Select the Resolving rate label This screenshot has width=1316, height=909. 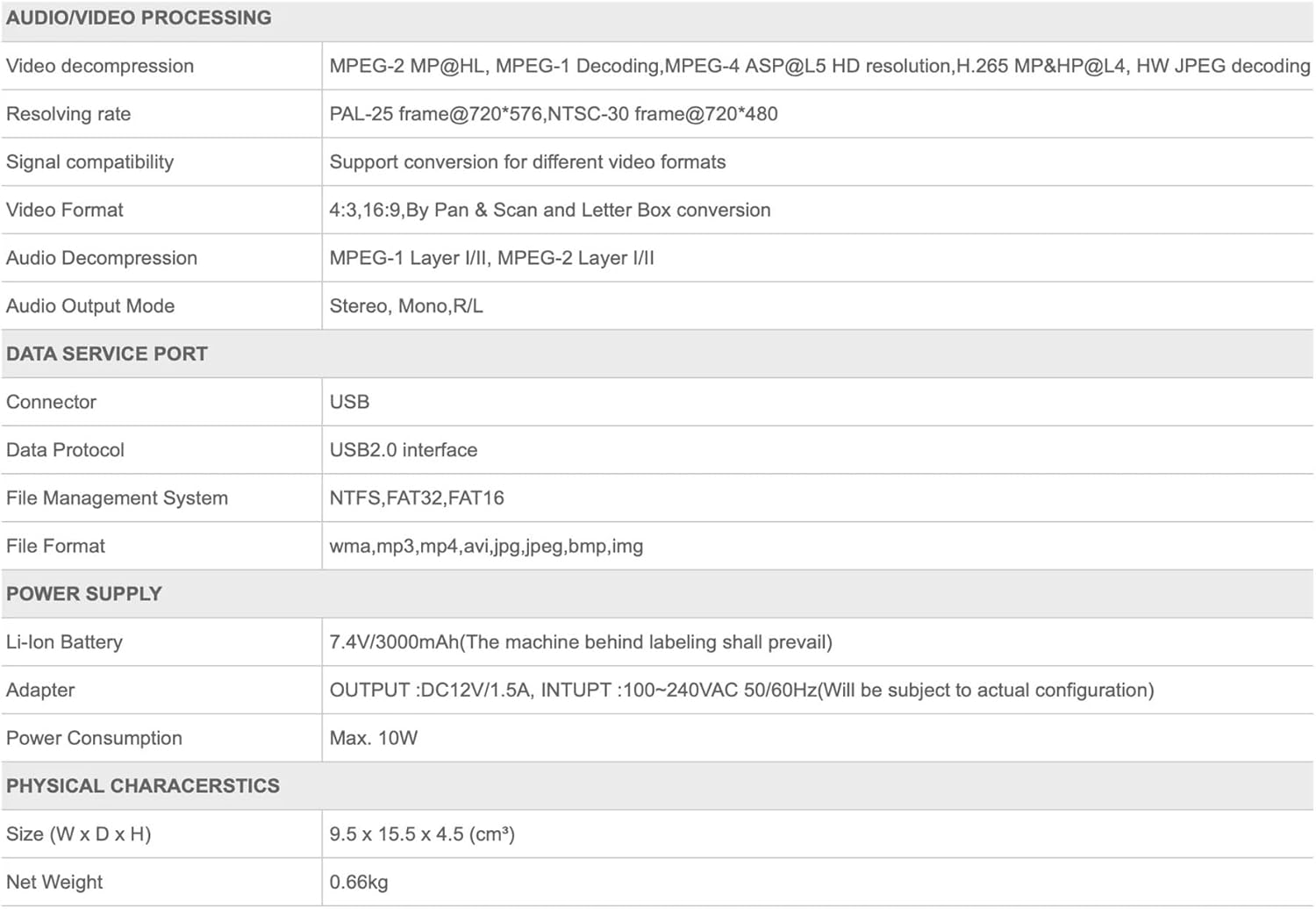[x=68, y=114]
